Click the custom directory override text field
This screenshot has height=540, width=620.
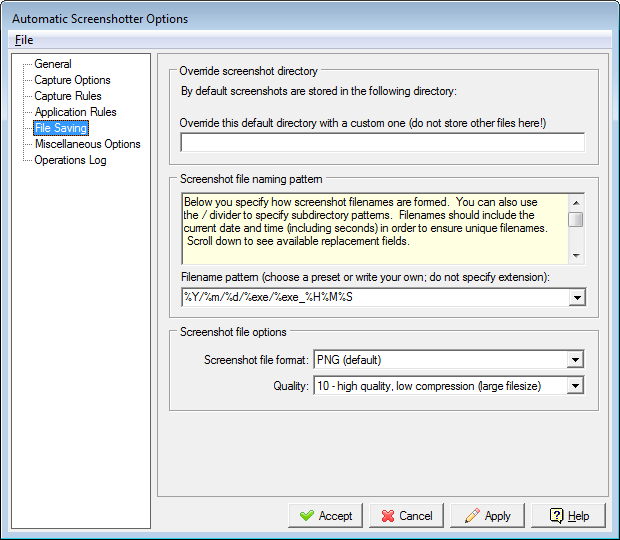(382, 142)
